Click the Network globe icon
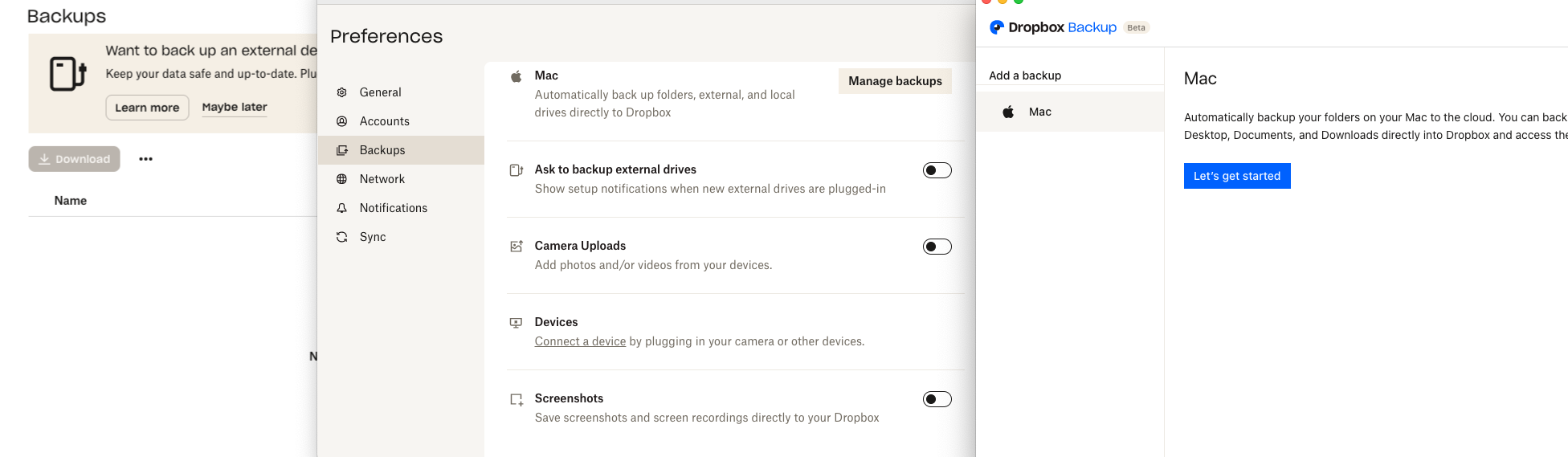The width and height of the screenshot is (1568, 457). (x=342, y=179)
